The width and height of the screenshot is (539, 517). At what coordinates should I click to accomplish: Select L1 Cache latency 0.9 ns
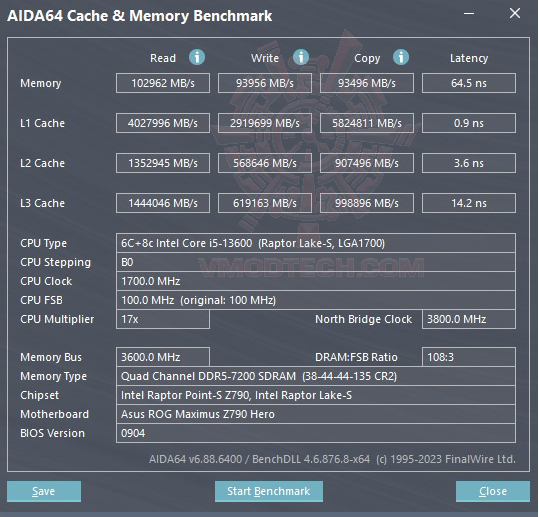point(469,123)
